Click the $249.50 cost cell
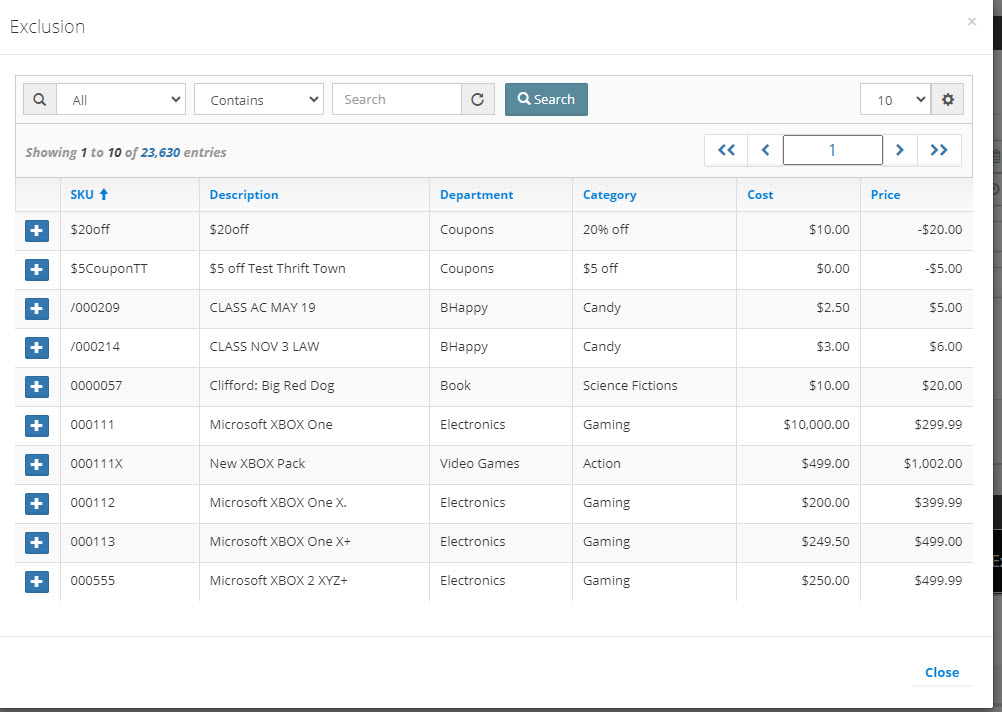 (826, 541)
